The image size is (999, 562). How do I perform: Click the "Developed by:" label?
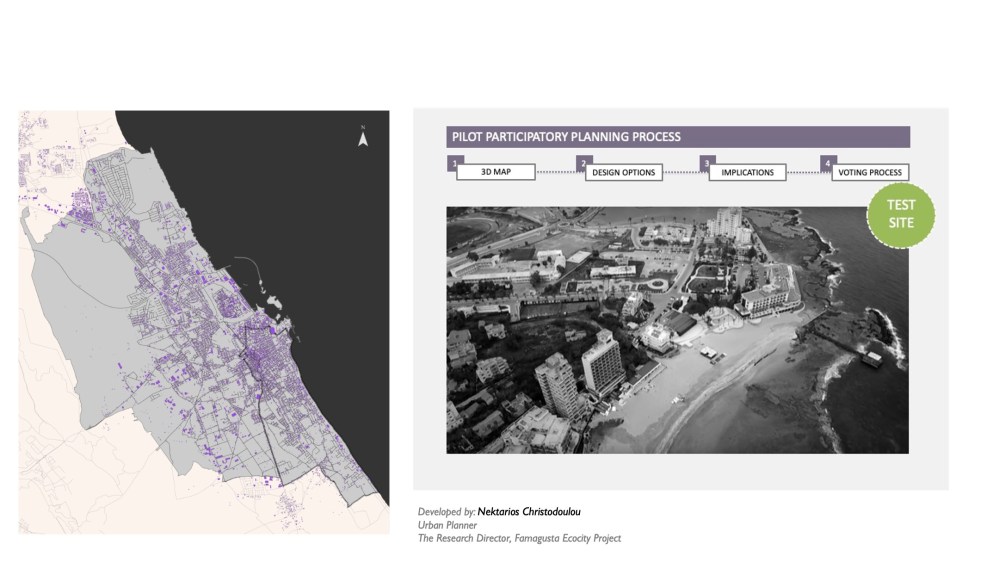tap(446, 512)
